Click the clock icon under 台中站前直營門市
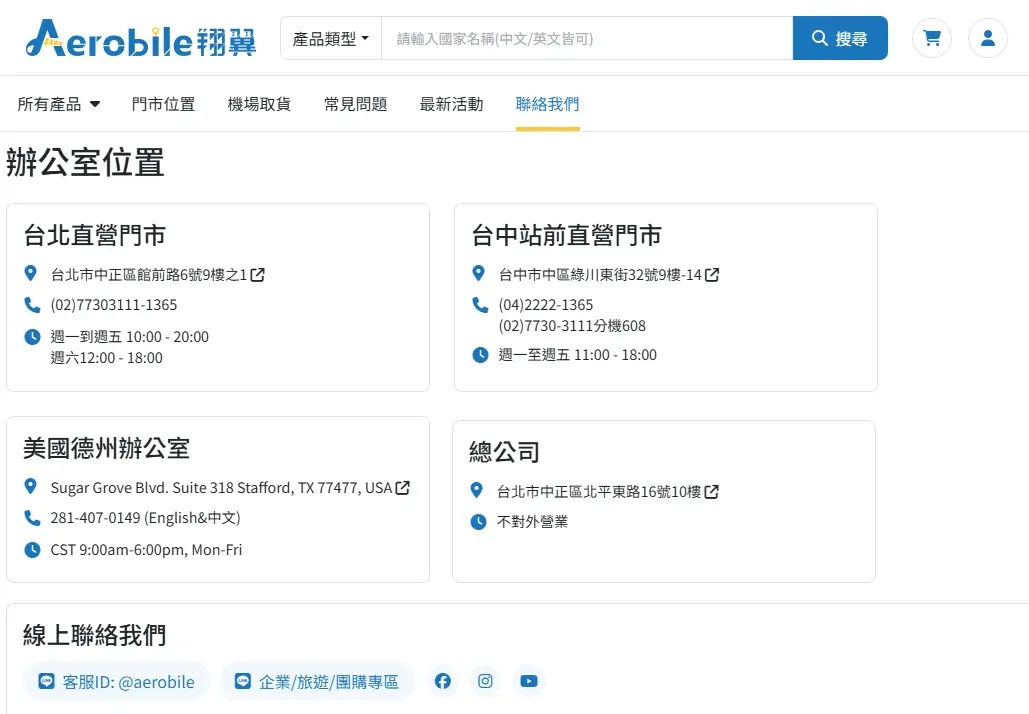The height and width of the screenshot is (714, 1029). 479,354
